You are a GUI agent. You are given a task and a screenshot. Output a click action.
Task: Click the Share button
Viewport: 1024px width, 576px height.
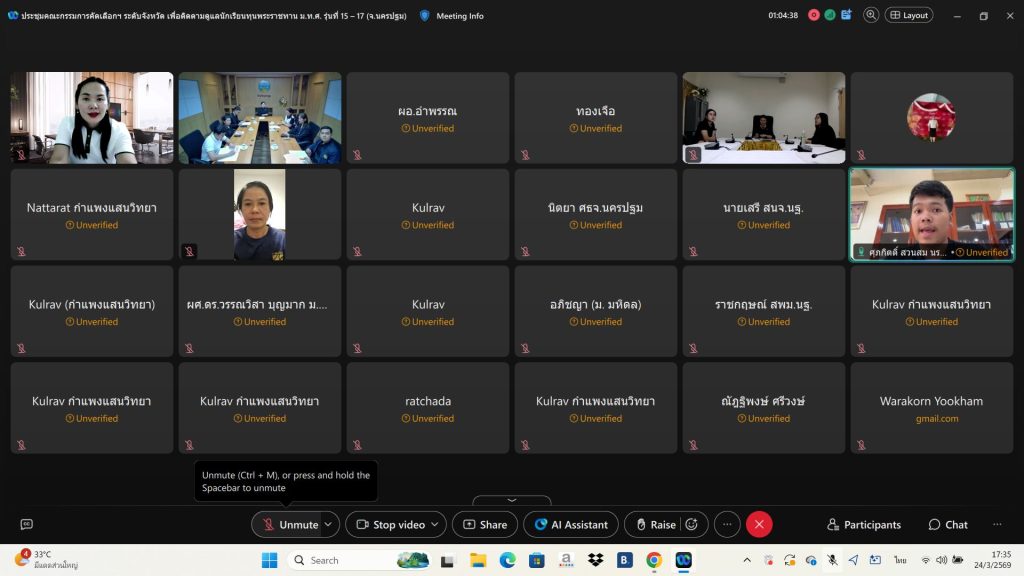(484, 525)
